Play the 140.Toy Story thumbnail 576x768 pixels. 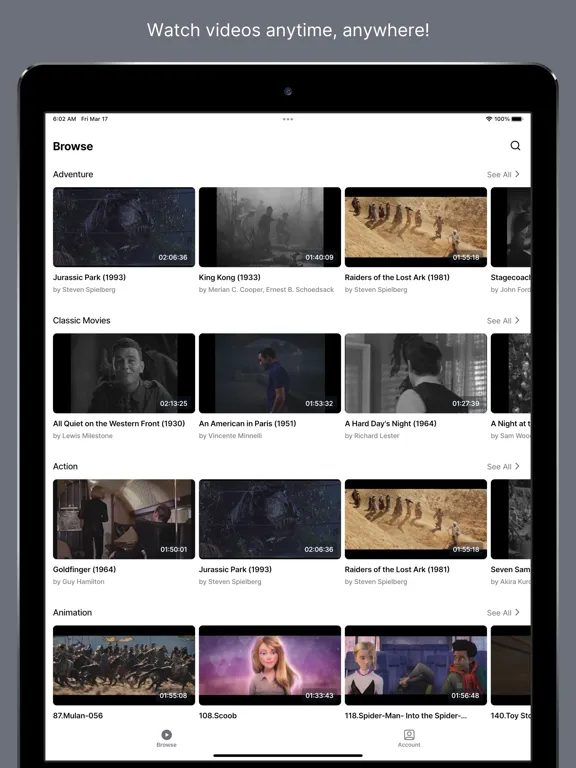click(511, 665)
